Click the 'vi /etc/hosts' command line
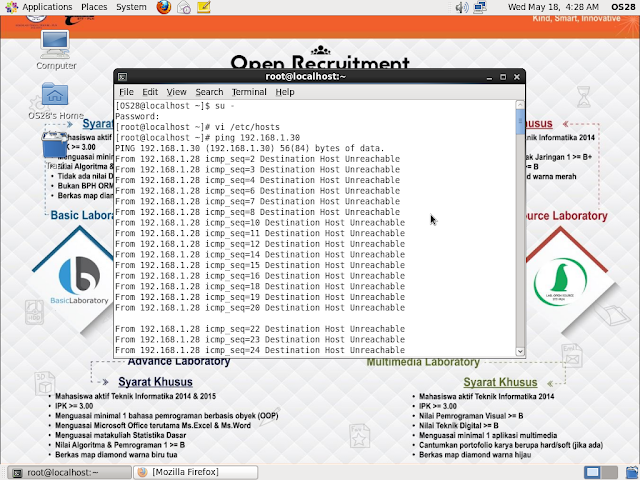Screen dimensions: 640x480 [x=198, y=127]
